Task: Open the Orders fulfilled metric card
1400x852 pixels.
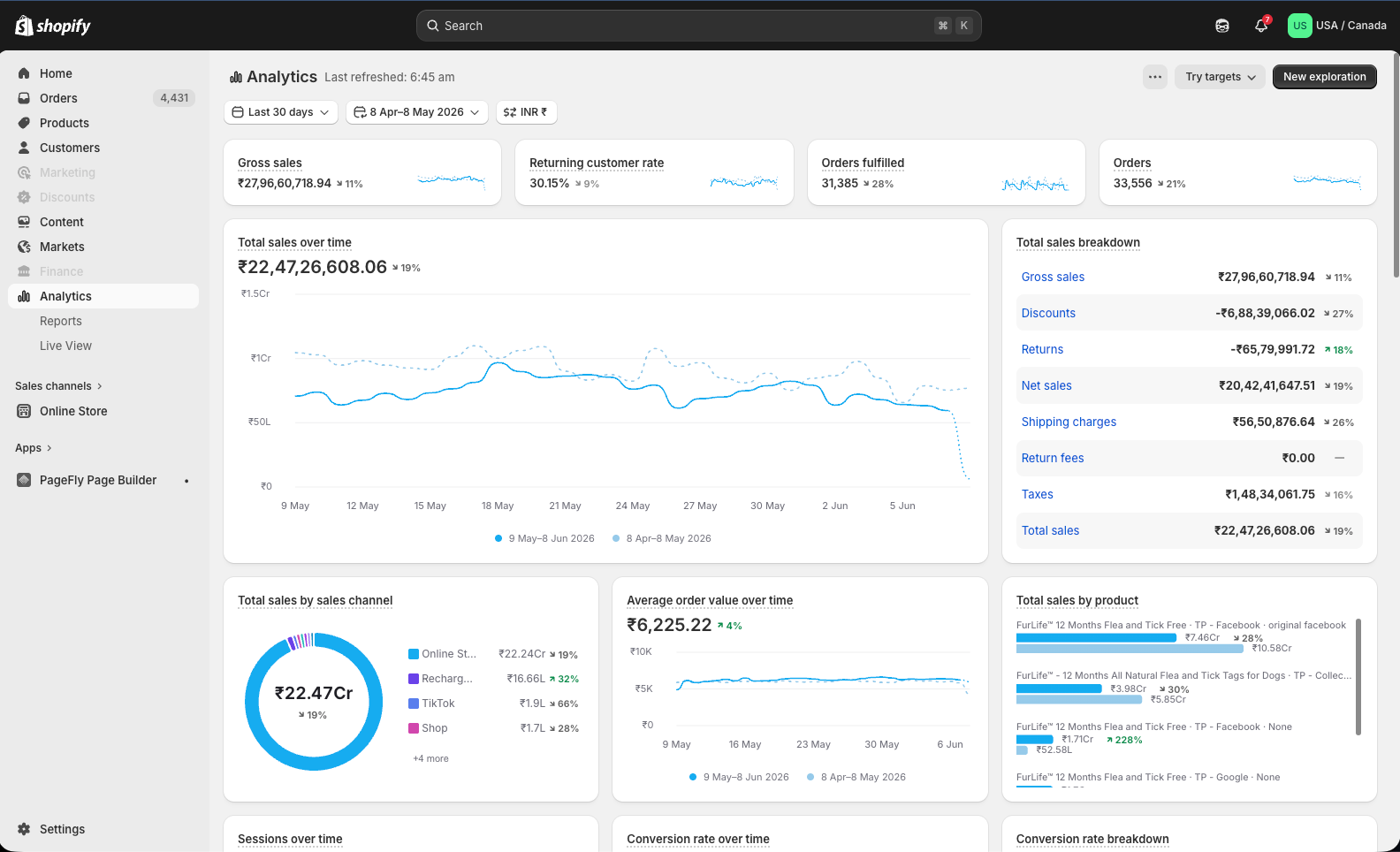Action: (946, 172)
